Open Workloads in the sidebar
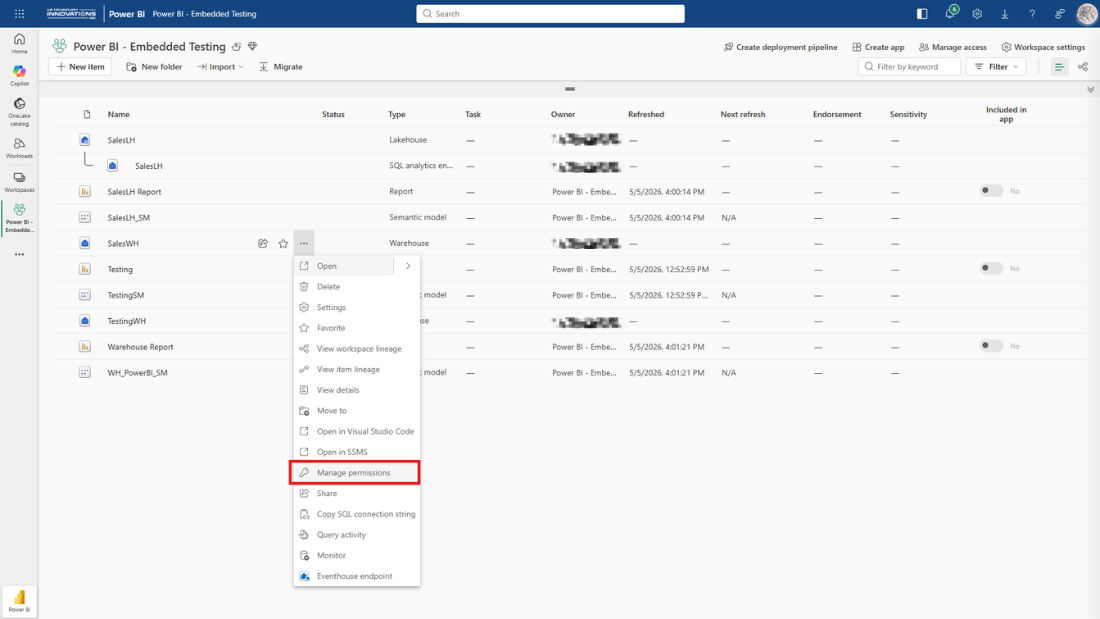1100x619 pixels. coord(19,148)
